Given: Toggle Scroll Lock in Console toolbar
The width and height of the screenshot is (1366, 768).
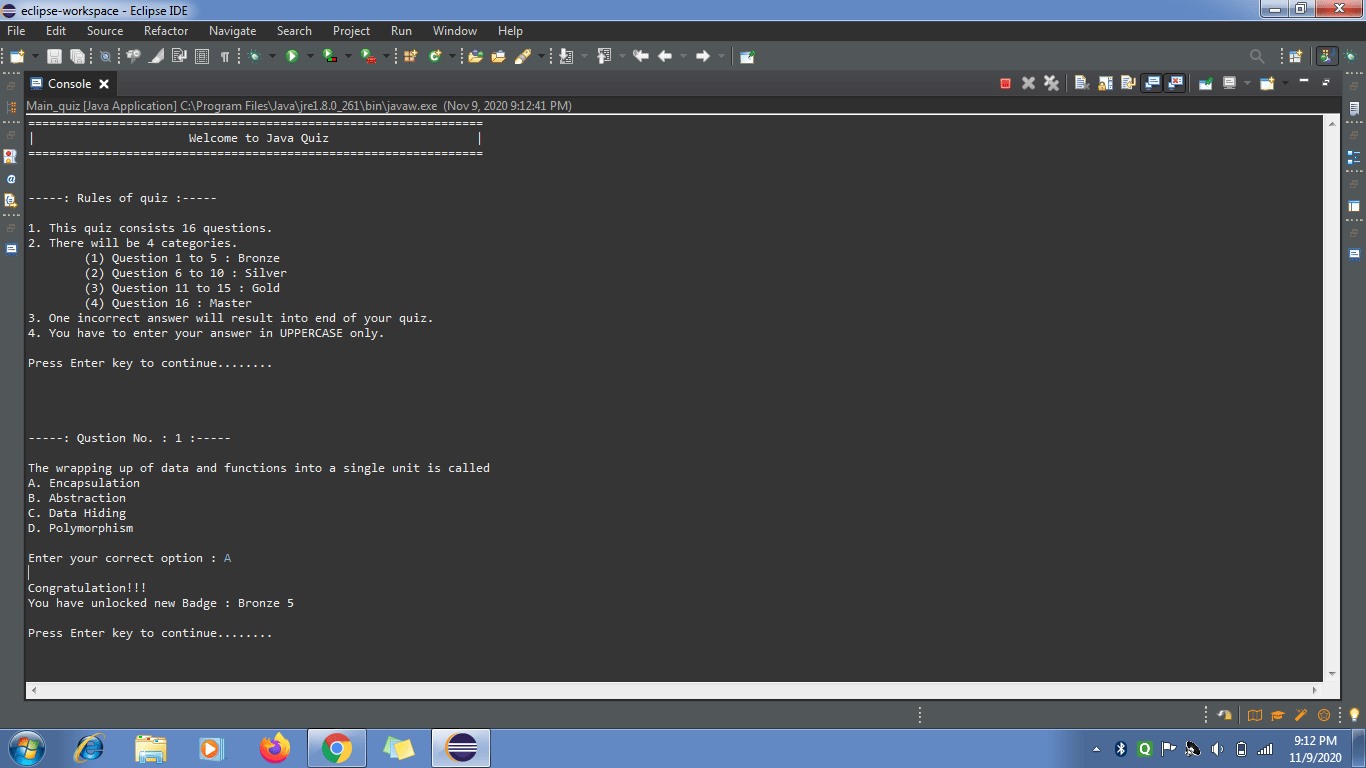Looking at the screenshot, I should tap(1105, 83).
